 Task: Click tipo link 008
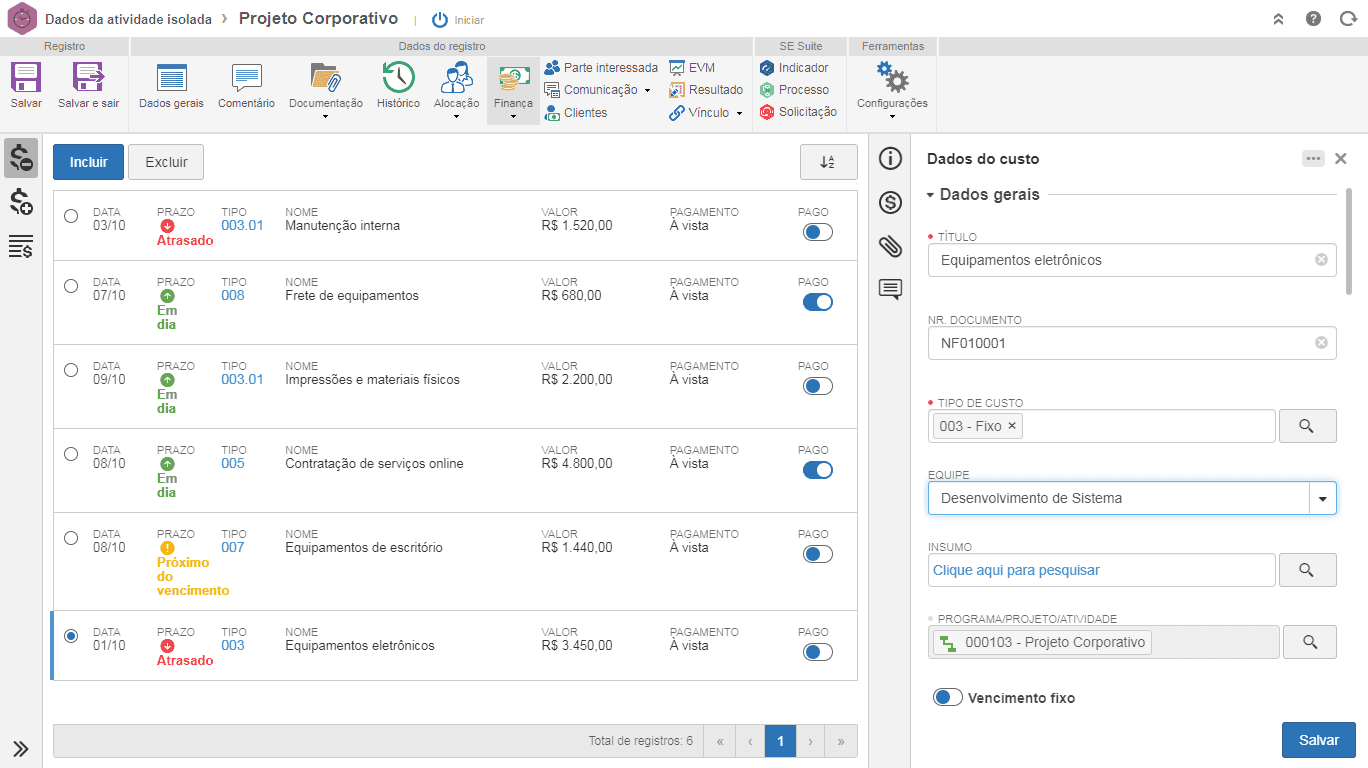233,296
